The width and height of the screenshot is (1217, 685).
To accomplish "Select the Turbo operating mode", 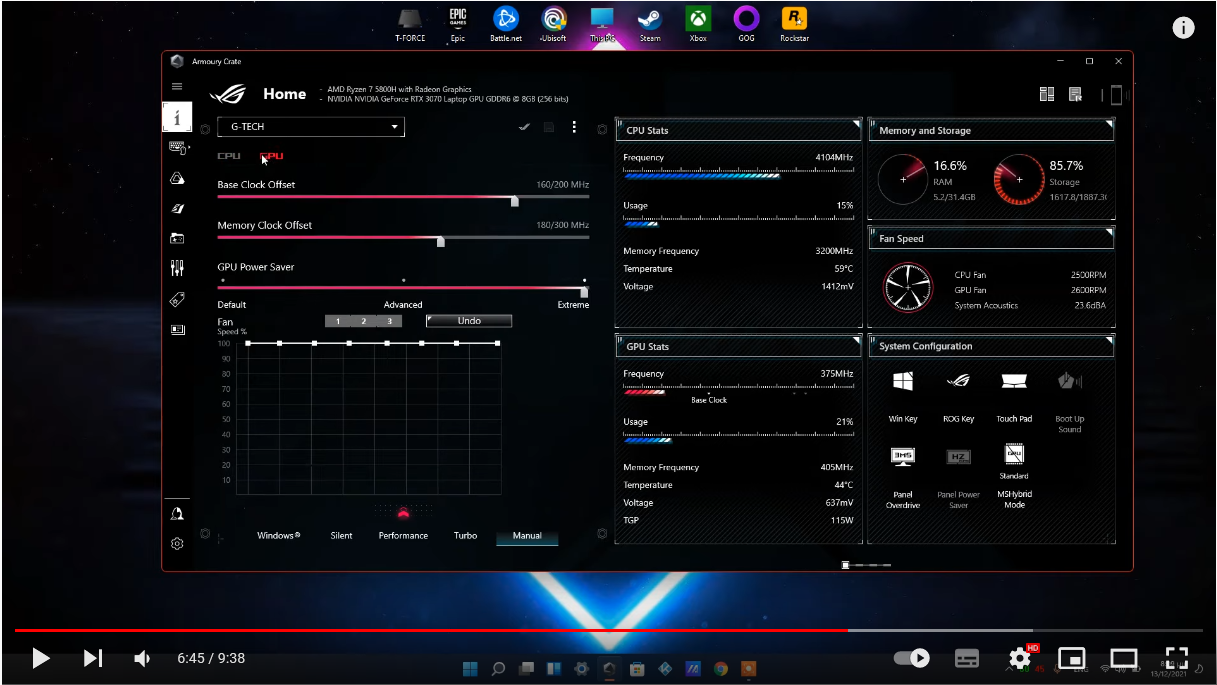I will [x=465, y=536].
